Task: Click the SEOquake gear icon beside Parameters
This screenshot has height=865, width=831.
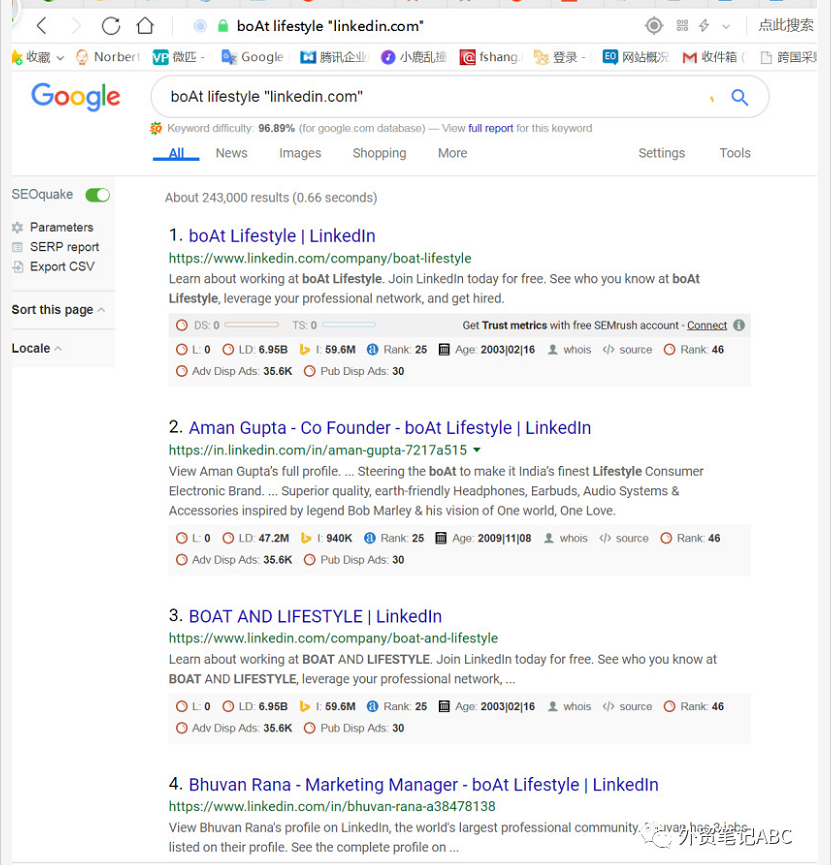Action: click(x=18, y=227)
